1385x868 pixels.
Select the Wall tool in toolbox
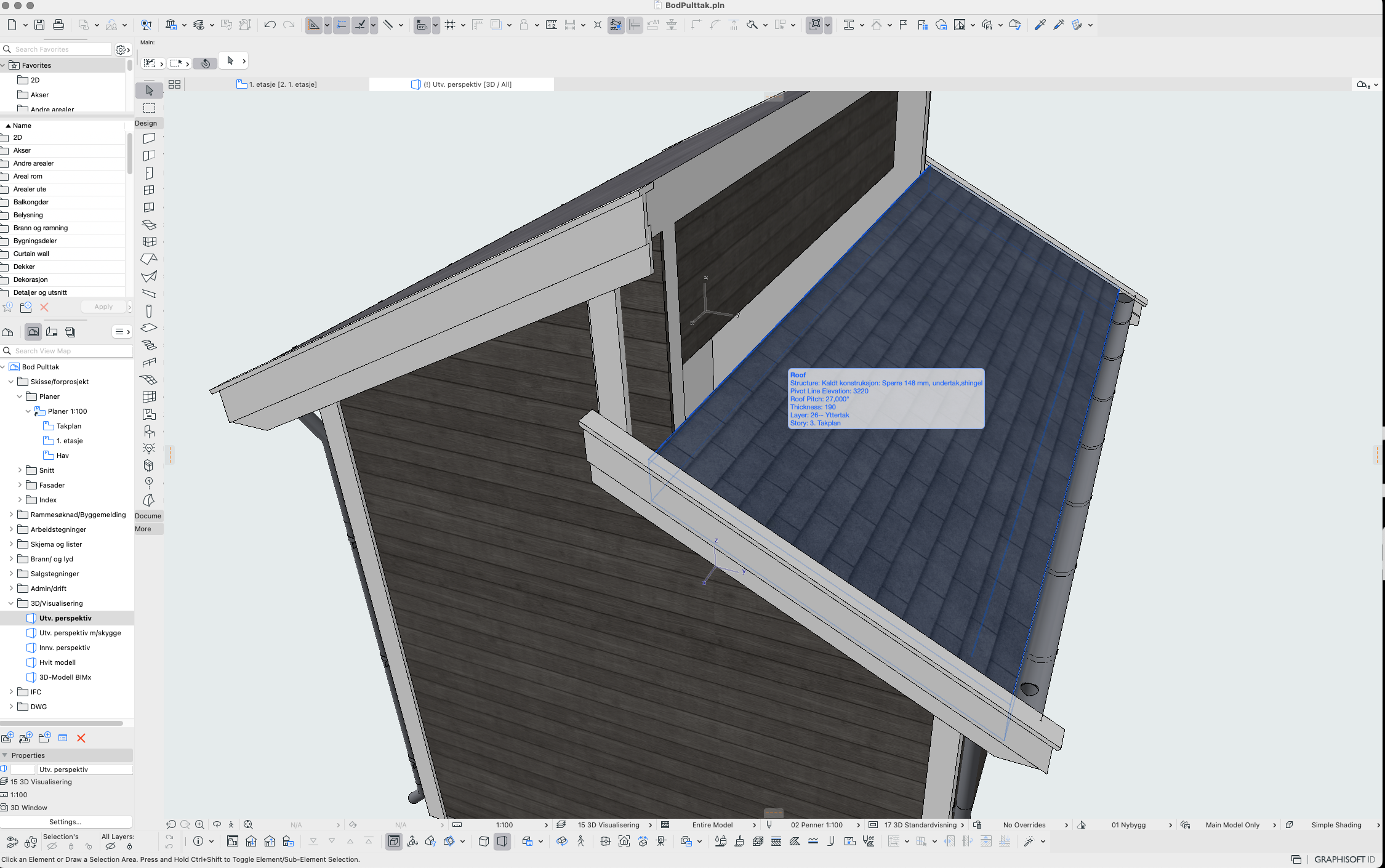(149, 139)
